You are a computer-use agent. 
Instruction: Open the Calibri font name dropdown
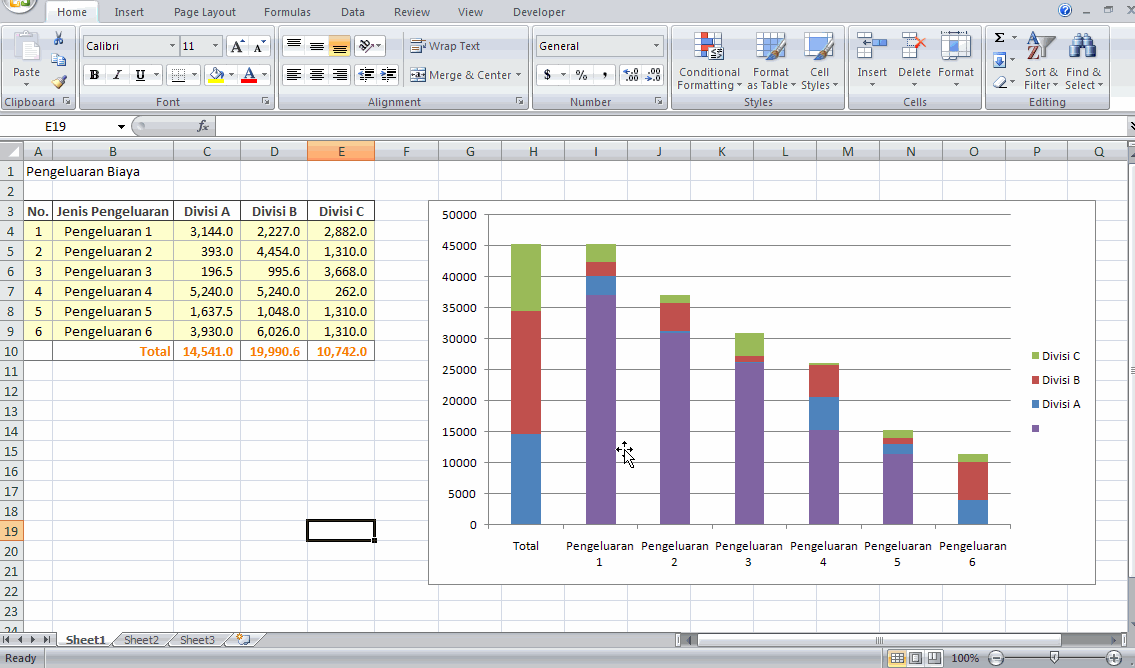(172, 46)
